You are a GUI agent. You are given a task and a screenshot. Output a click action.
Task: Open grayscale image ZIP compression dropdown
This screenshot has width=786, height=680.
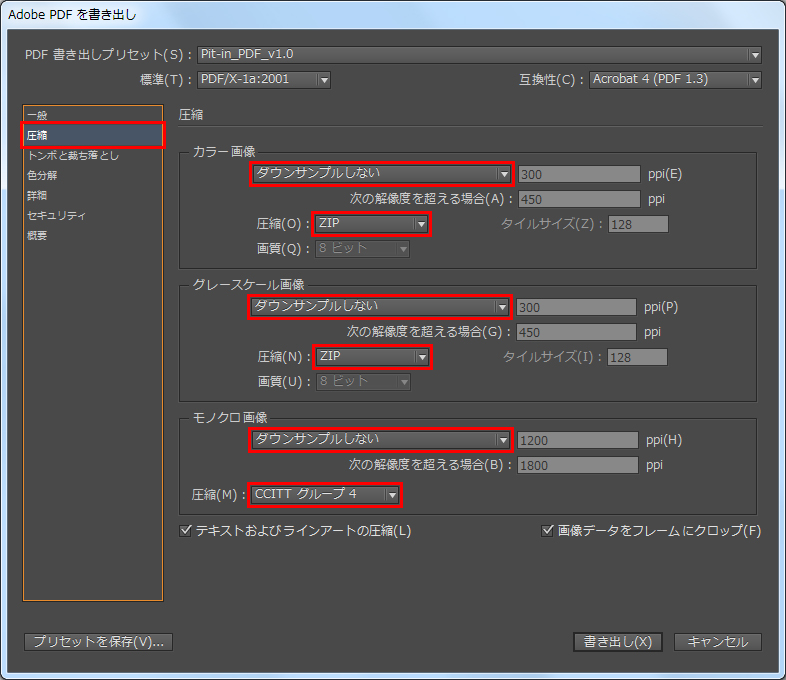(x=372, y=356)
